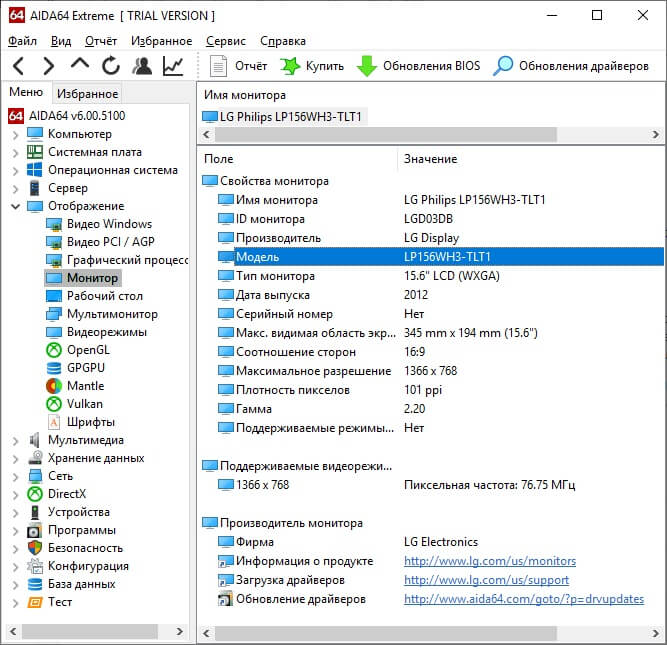This screenshot has width=667, height=645.
Task: Go forward with the right arrow toolbar icon
Action: pyautogui.click(x=49, y=66)
